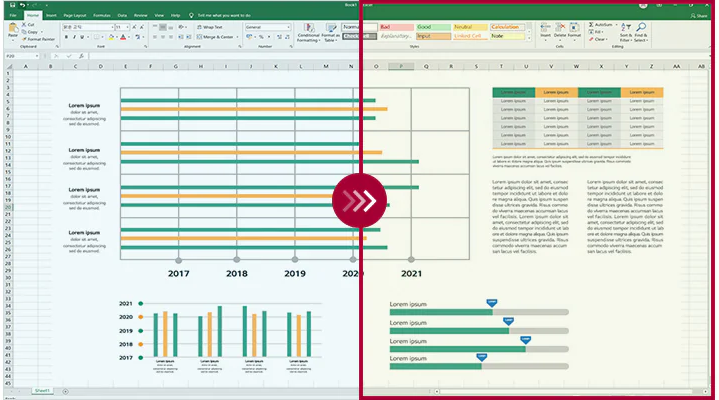Click Merge & Center button
719x400 pixels.
[x=218, y=37]
